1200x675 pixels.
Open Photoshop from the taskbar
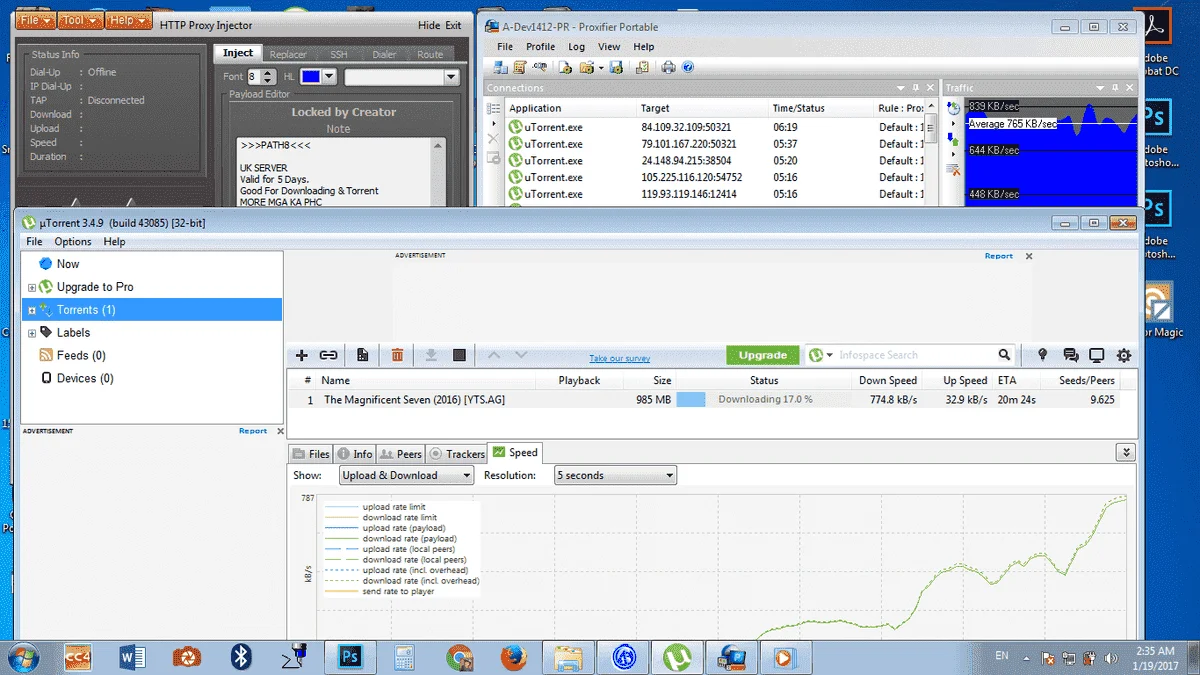(x=350, y=657)
